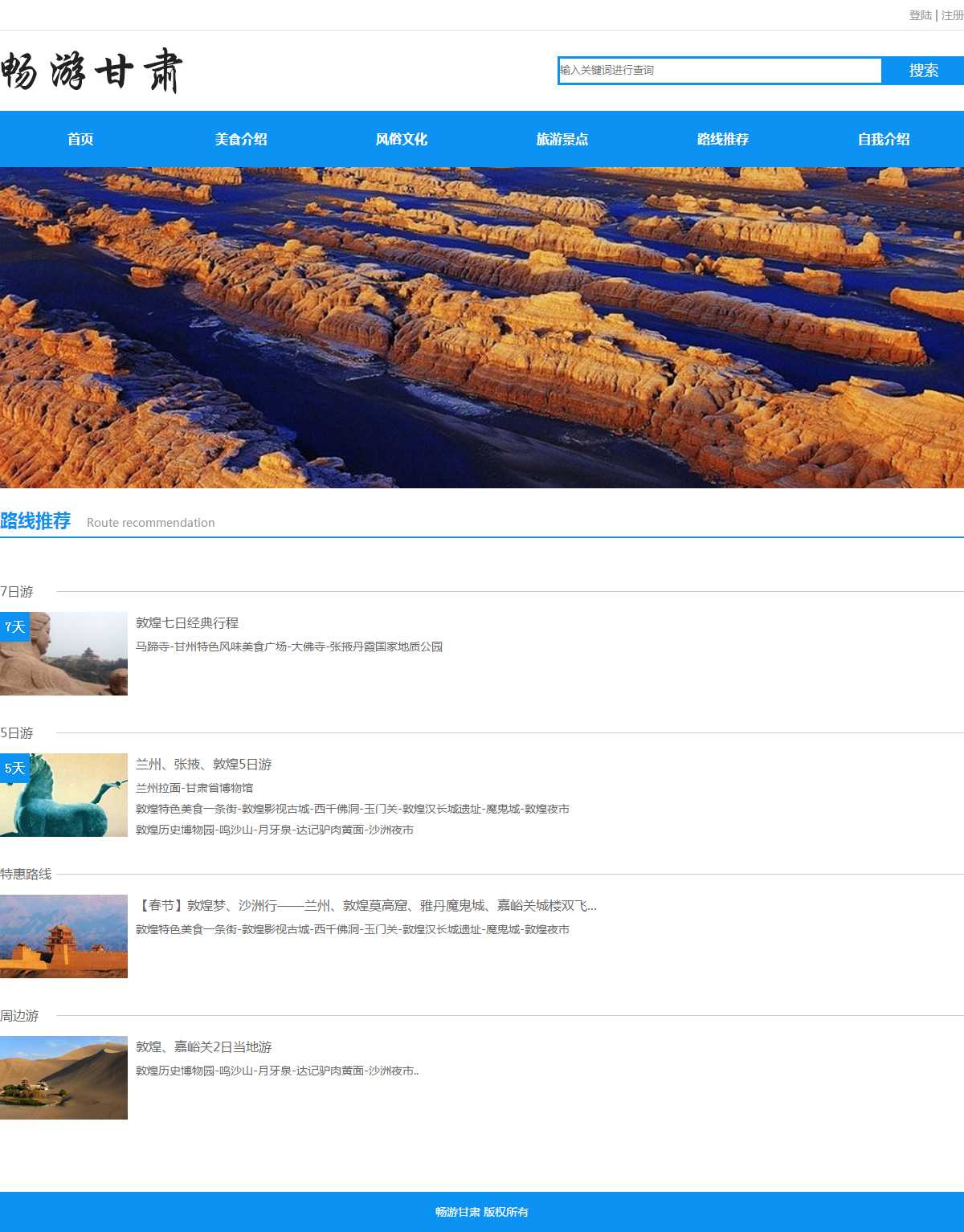Screen dimensions: 964x1232
Task: Open the Crescent Lake desert thumbnail
Action: coord(63,1078)
